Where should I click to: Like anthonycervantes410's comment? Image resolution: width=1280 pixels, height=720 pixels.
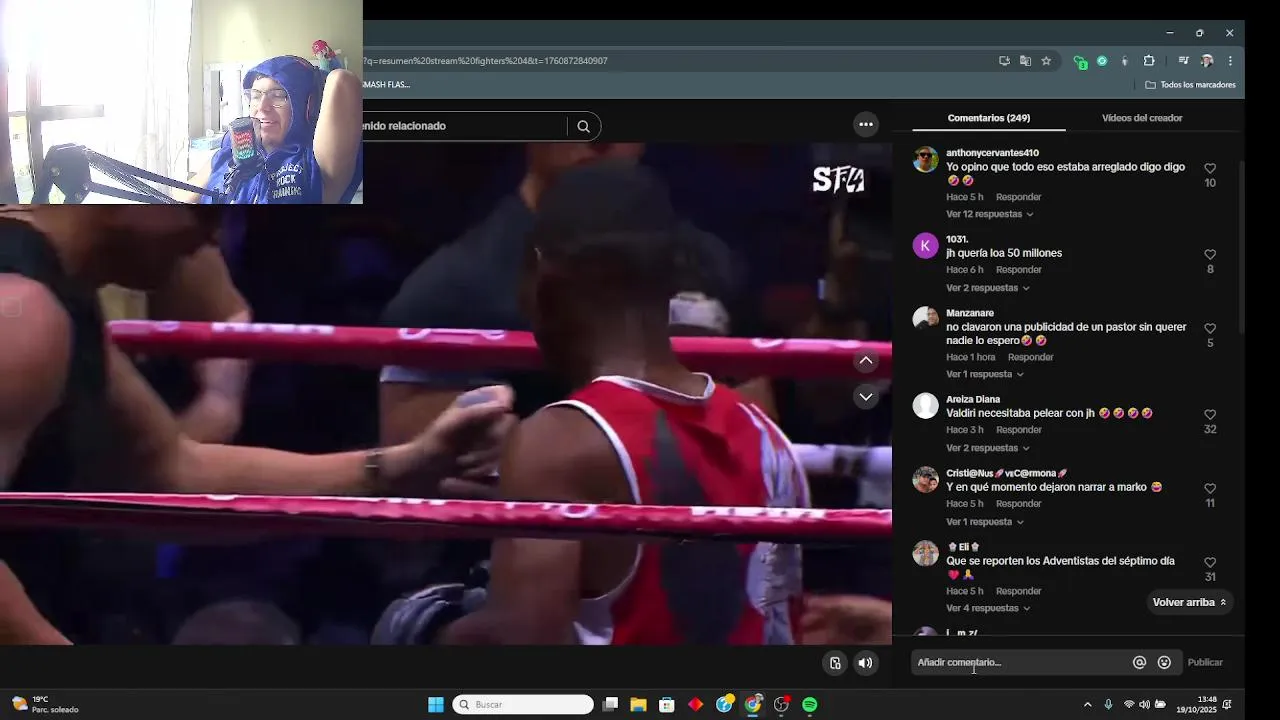1210,168
